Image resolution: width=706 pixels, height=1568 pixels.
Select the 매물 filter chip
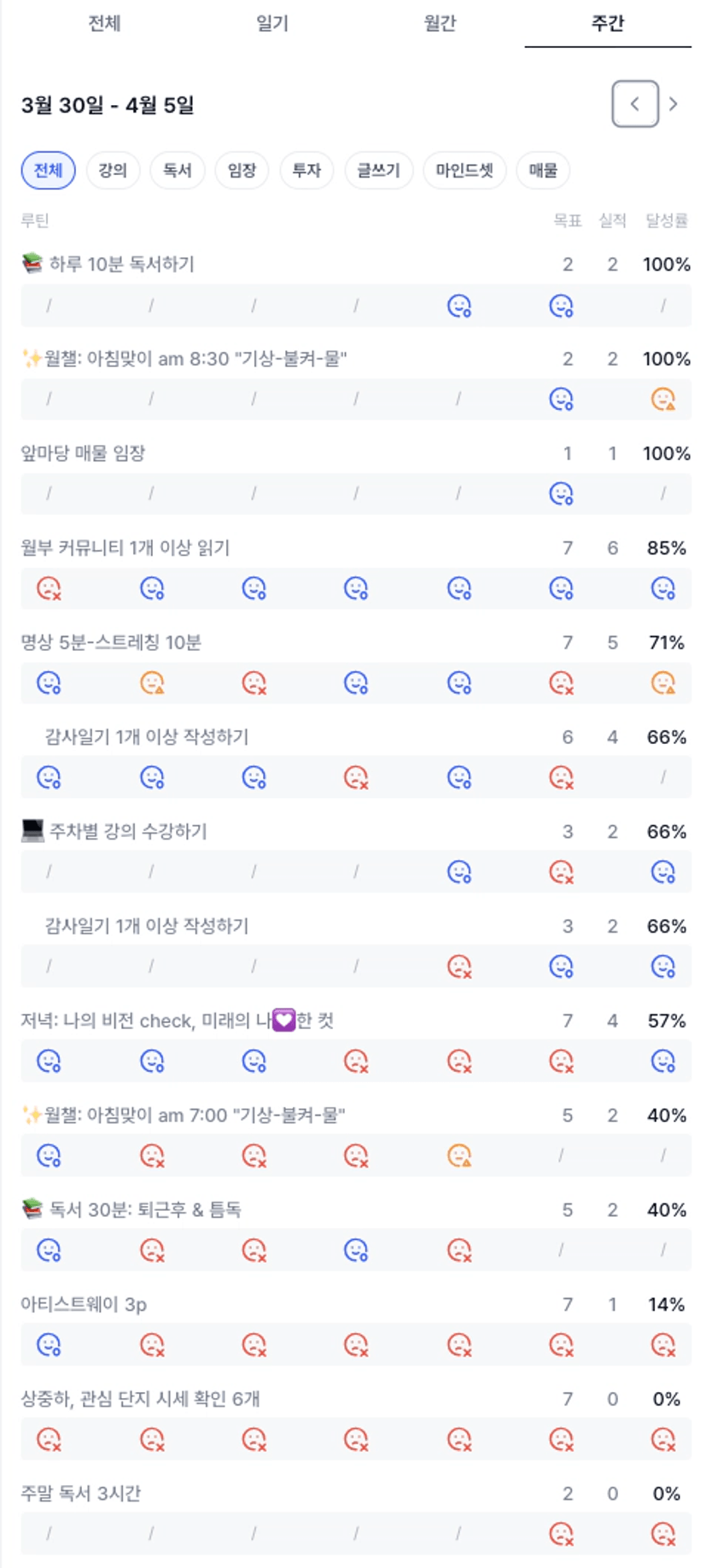543,170
